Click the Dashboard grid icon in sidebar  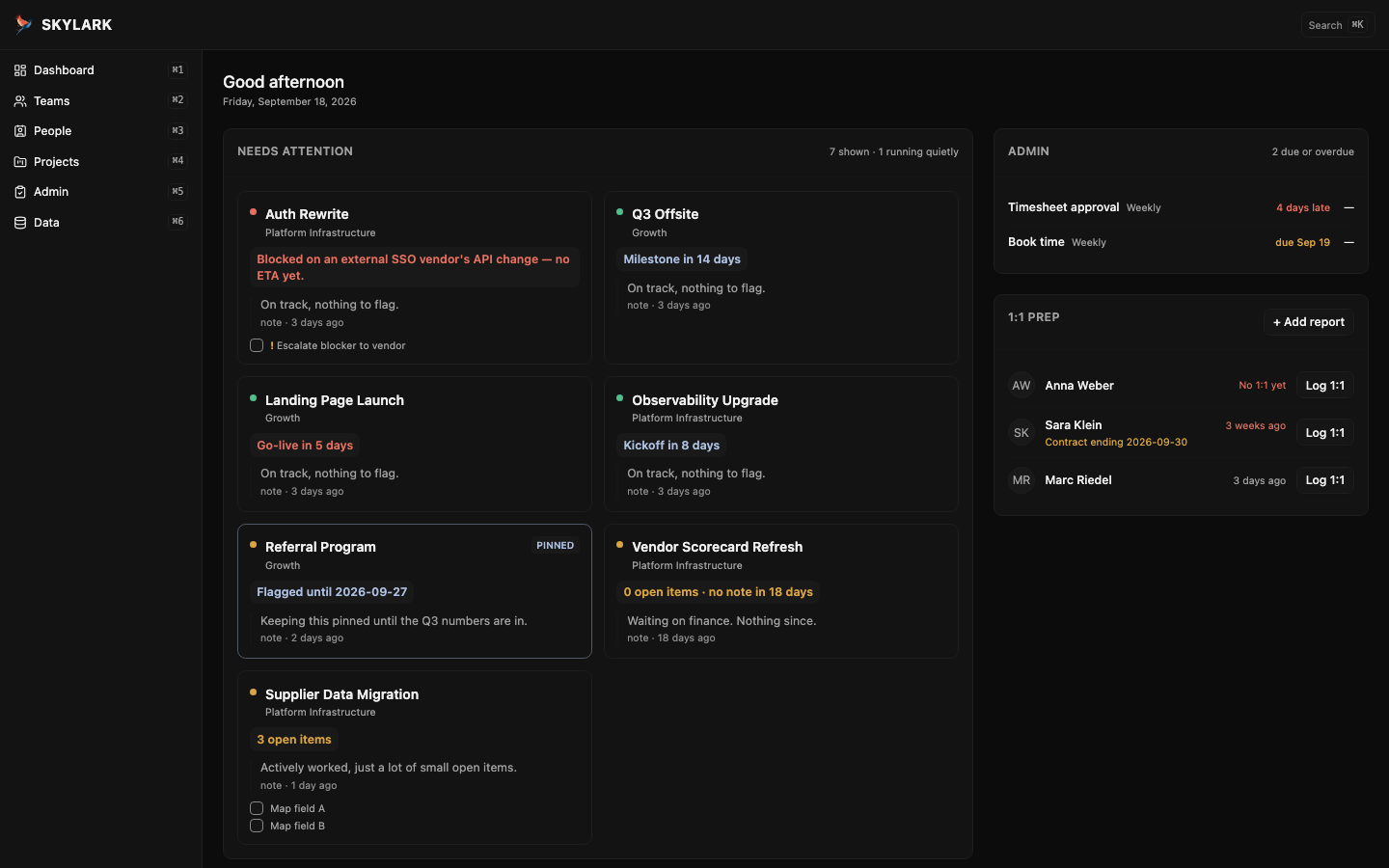[20, 70]
